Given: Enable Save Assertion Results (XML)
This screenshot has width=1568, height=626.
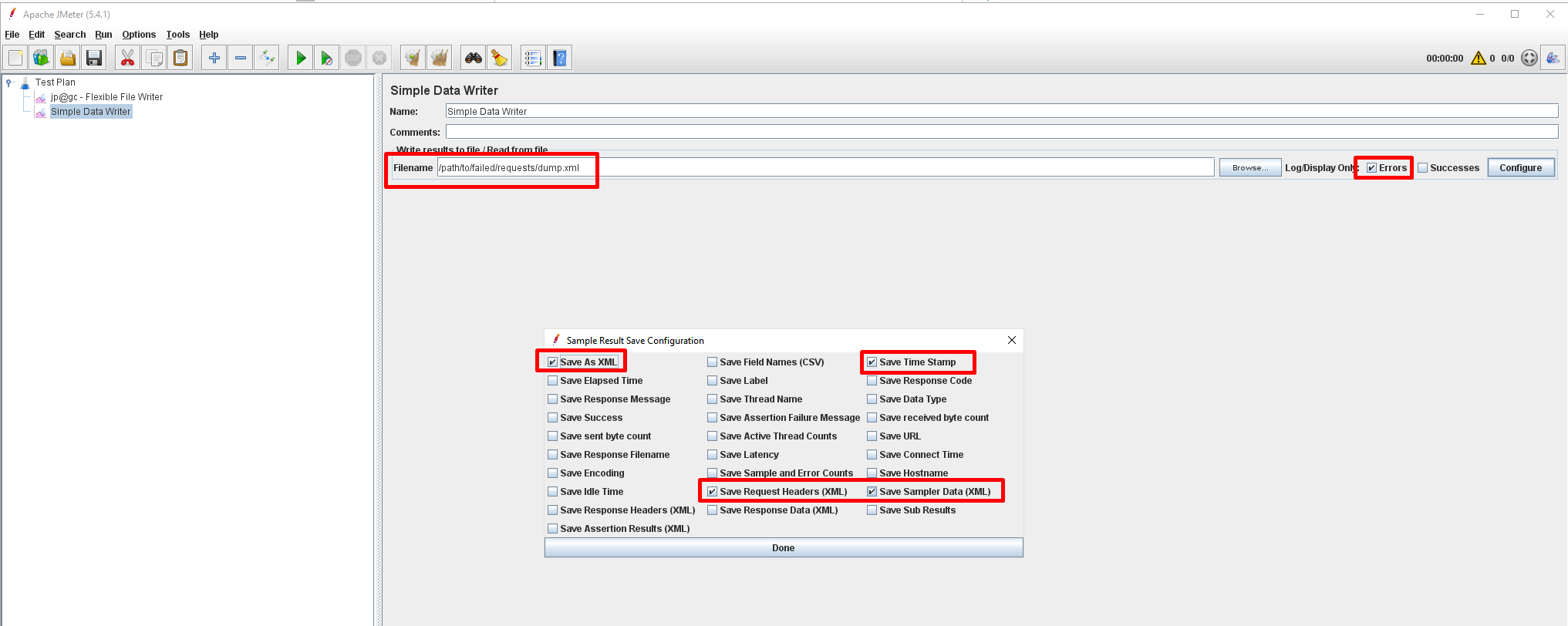Looking at the screenshot, I should point(552,529).
